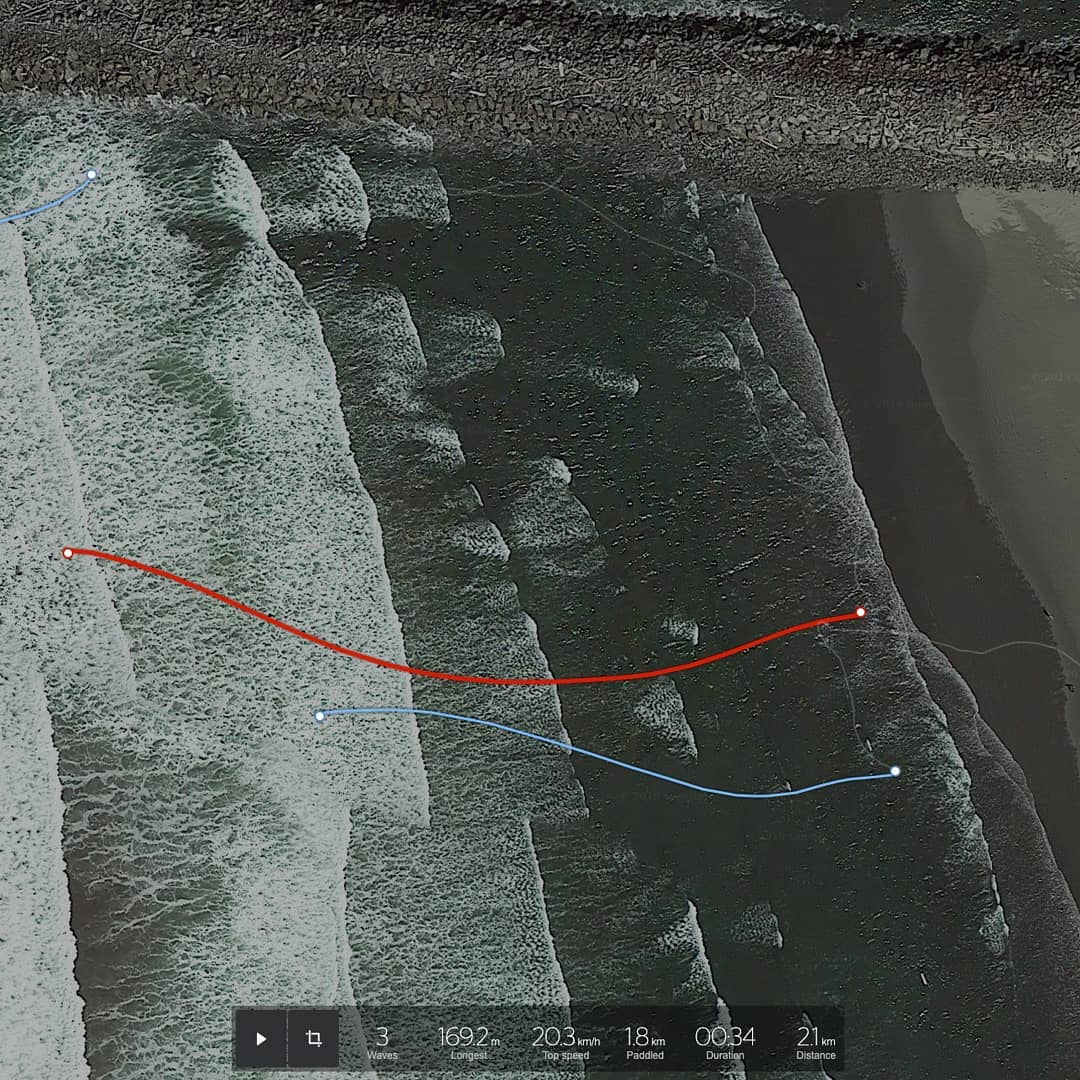1080x1080 pixels.
Task: Select the Top speed 20.3 km/h stat
Action: [x=566, y=1043]
